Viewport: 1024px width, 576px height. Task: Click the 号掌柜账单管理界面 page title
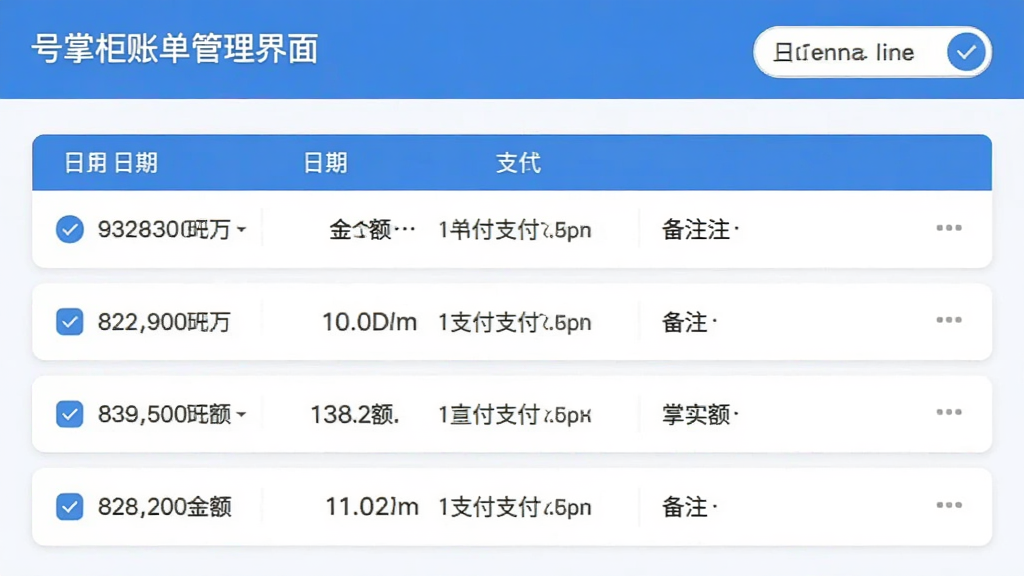175,50
